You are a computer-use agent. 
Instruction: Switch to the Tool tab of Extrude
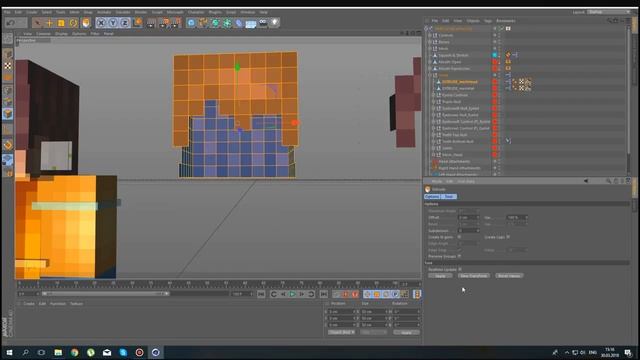(x=449, y=196)
